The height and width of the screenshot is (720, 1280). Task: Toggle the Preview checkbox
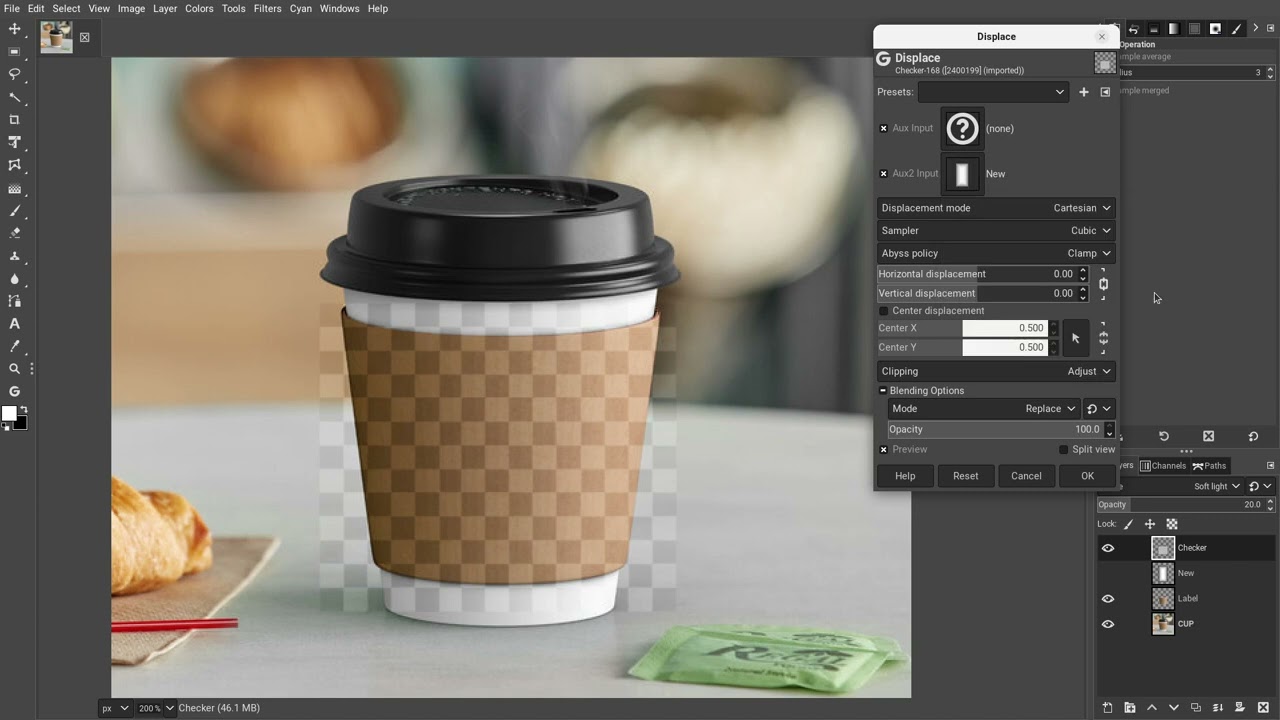(883, 450)
